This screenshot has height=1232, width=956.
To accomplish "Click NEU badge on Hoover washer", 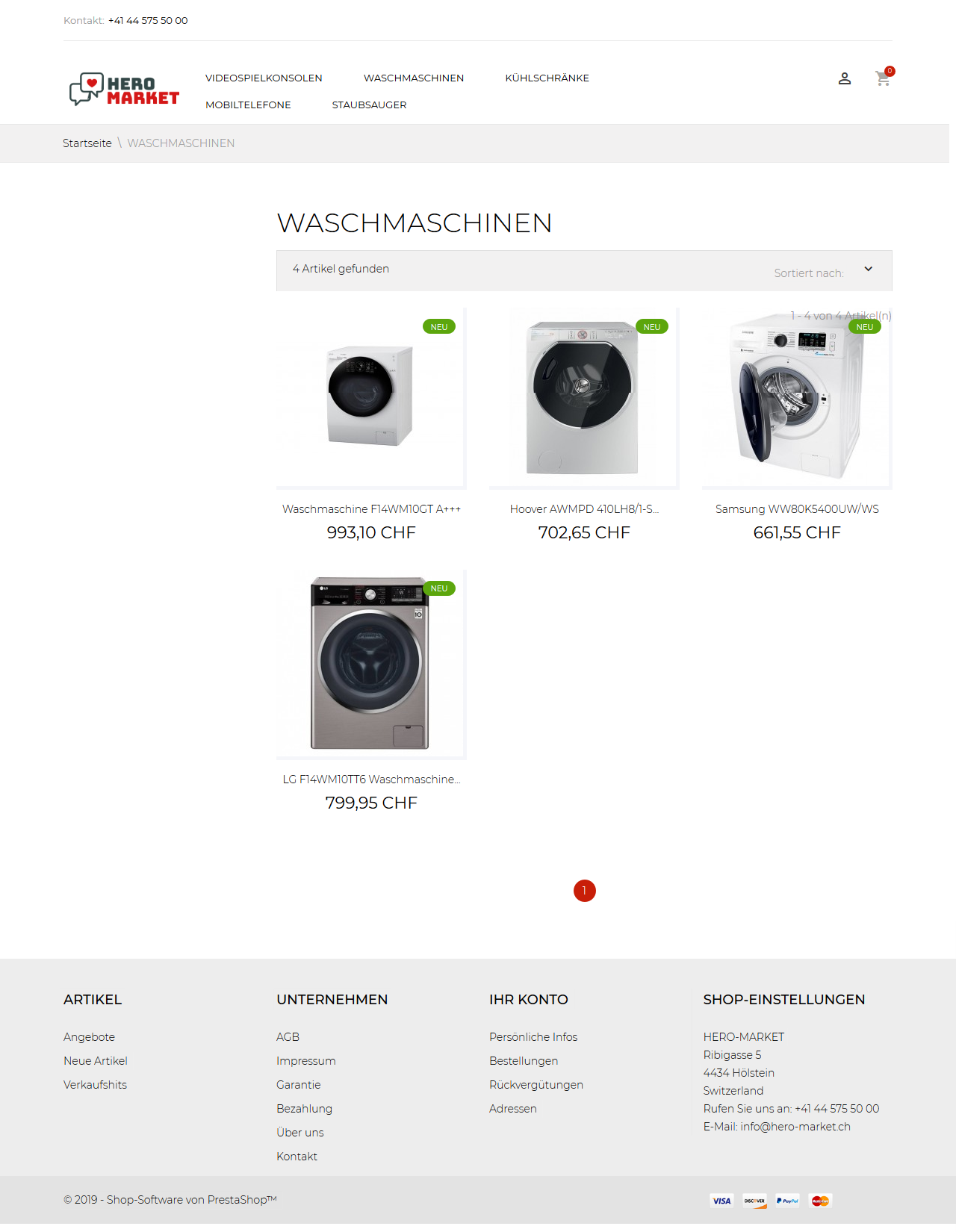I will [x=652, y=327].
